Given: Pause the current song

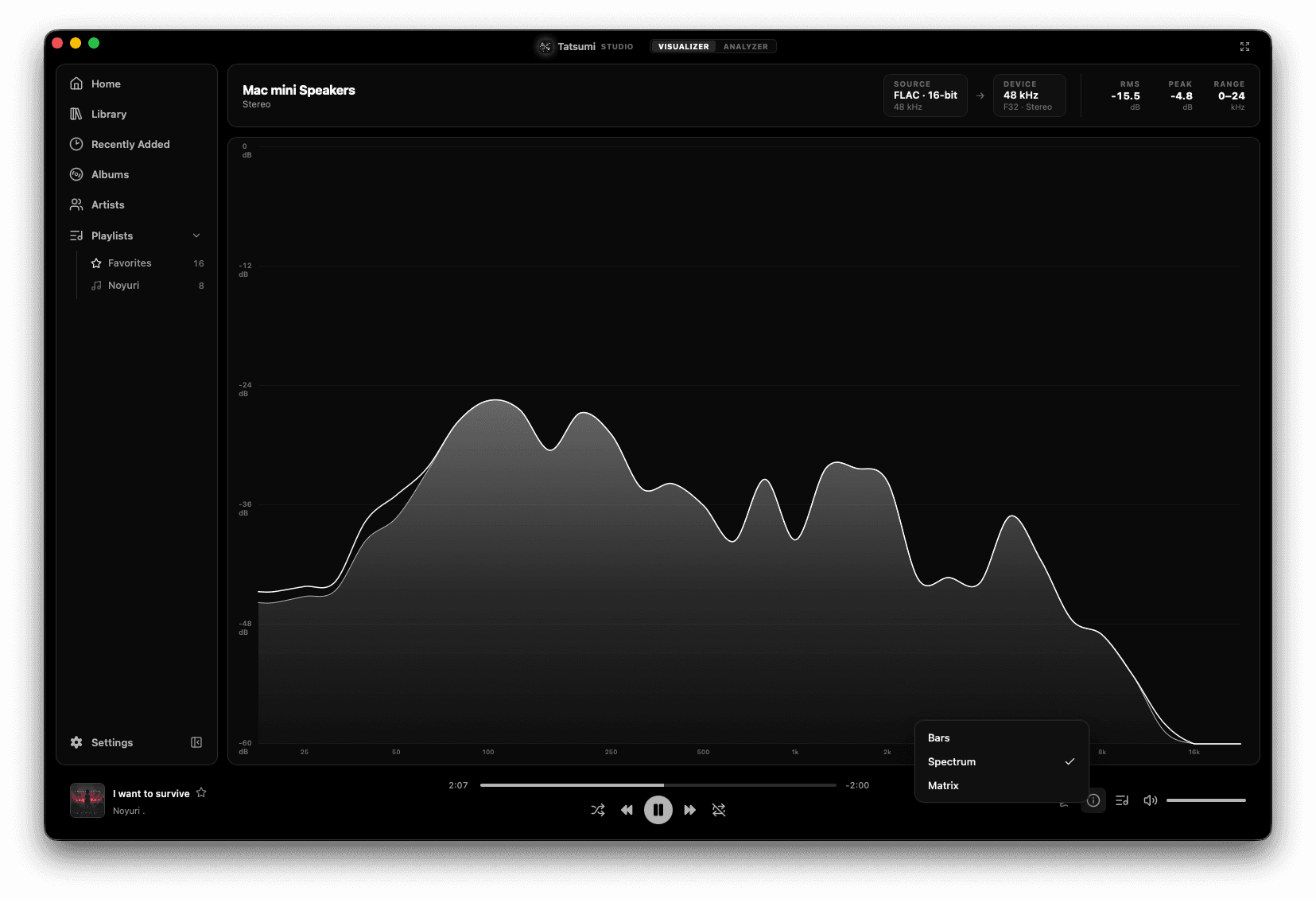Looking at the screenshot, I should tap(658, 810).
